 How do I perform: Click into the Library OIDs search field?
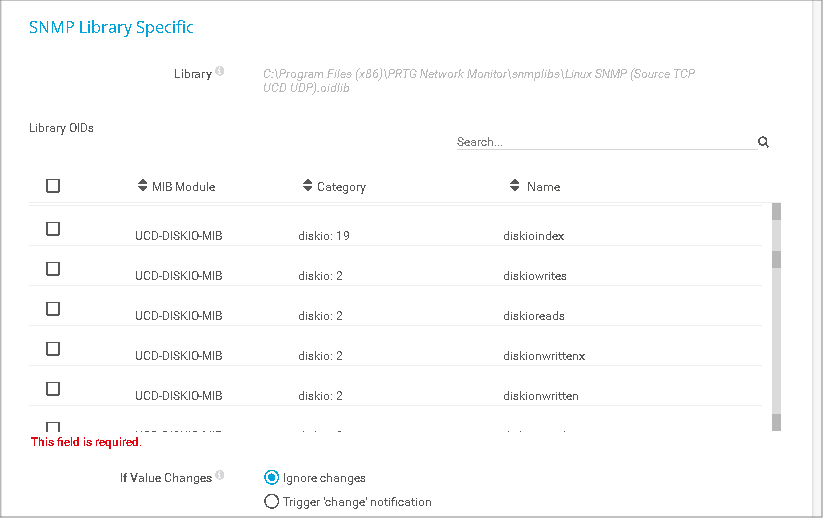600,142
